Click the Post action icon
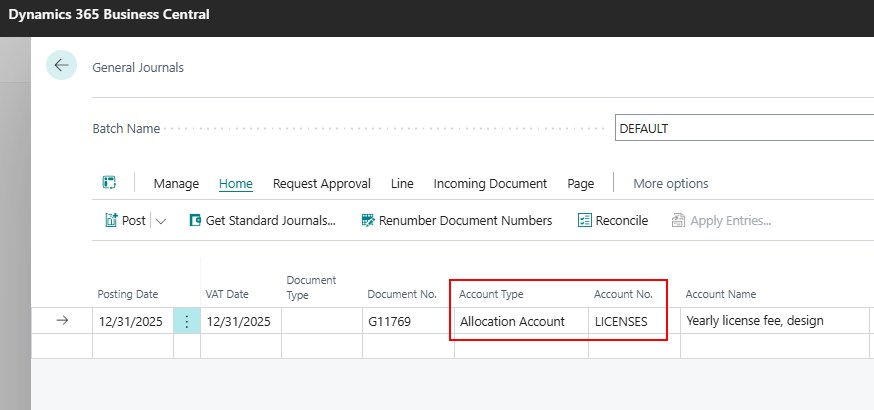The image size is (874, 410). (111, 220)
